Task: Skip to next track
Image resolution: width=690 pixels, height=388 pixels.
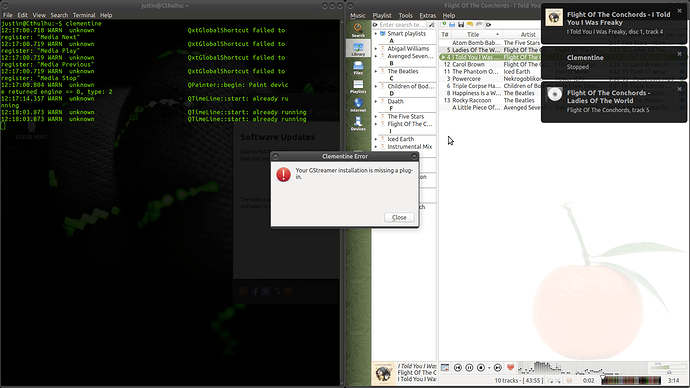Action: point(498,367)
